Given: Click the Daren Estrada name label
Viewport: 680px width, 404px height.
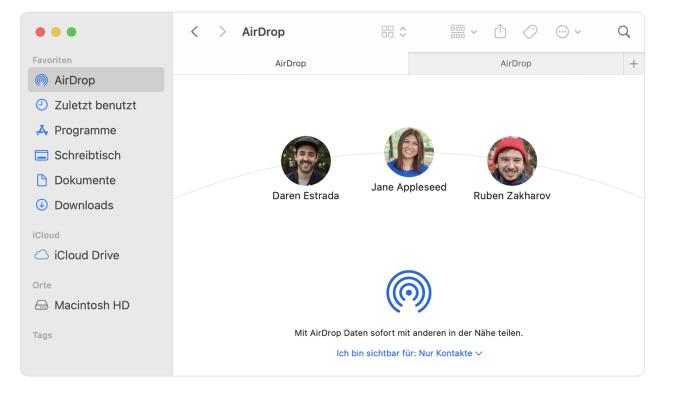Looking at the screenshot, I should click(x=306, y=195).
